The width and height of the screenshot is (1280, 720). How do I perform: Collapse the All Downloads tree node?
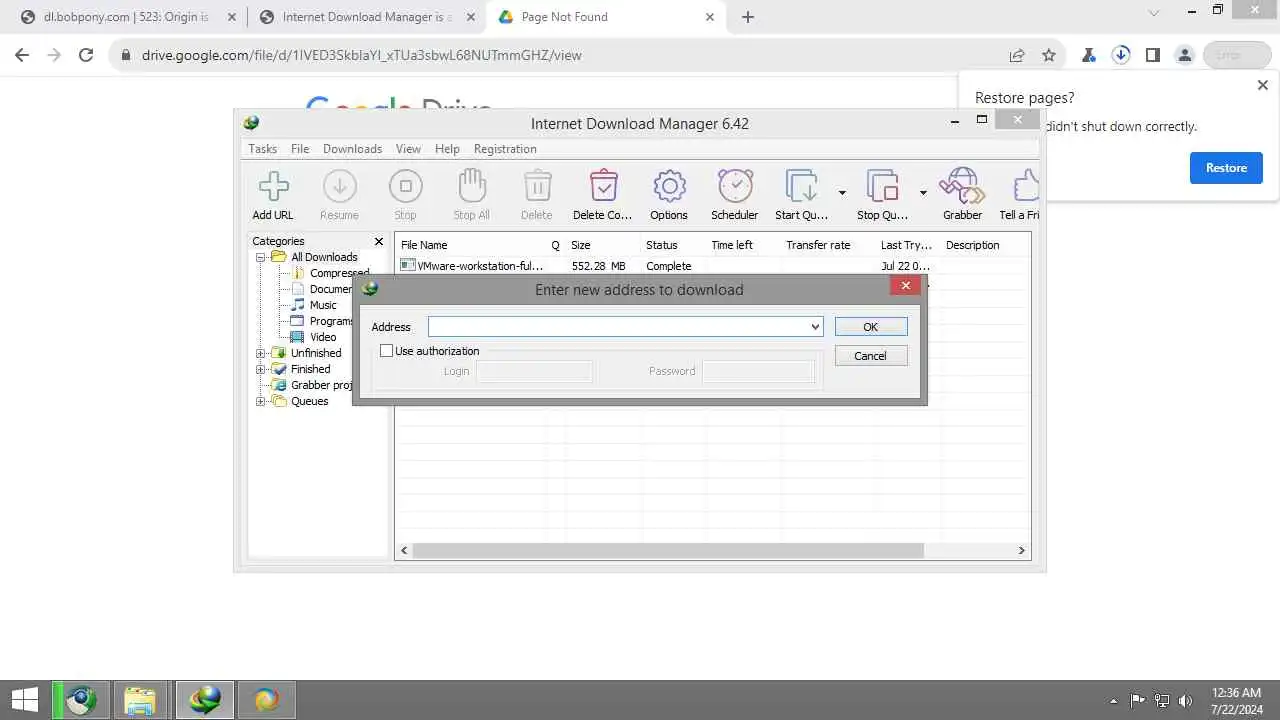click(261, 257)
